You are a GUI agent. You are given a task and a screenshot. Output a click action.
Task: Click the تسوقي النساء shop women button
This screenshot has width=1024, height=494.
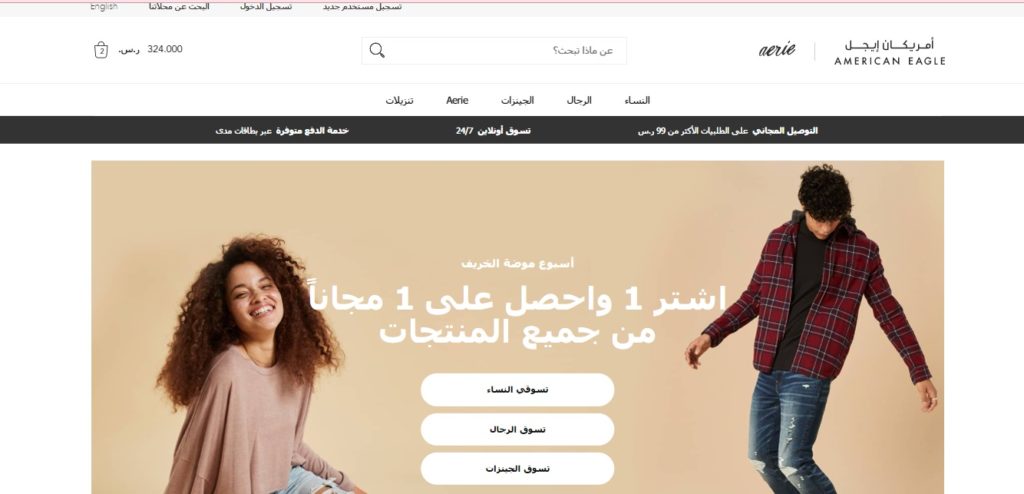click(x=517, y=389)
